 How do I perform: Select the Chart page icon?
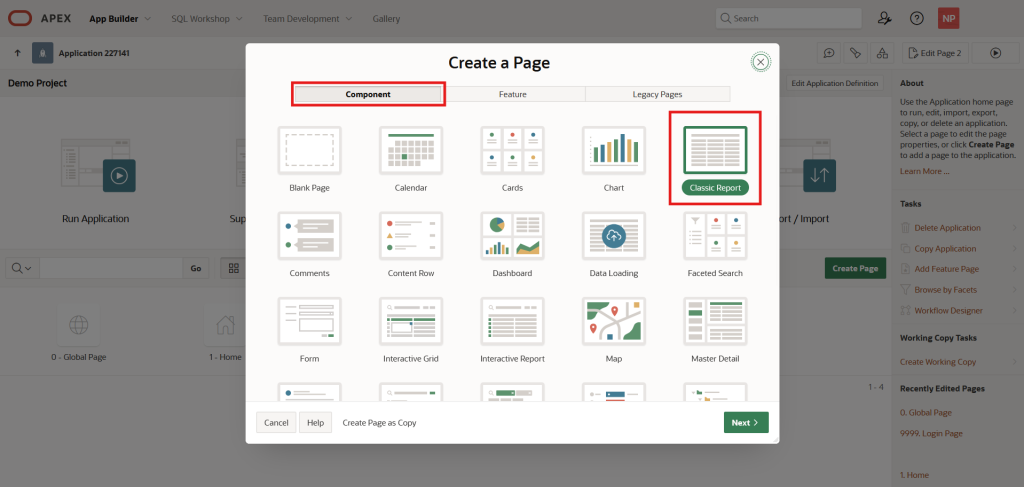pos(614,150)
